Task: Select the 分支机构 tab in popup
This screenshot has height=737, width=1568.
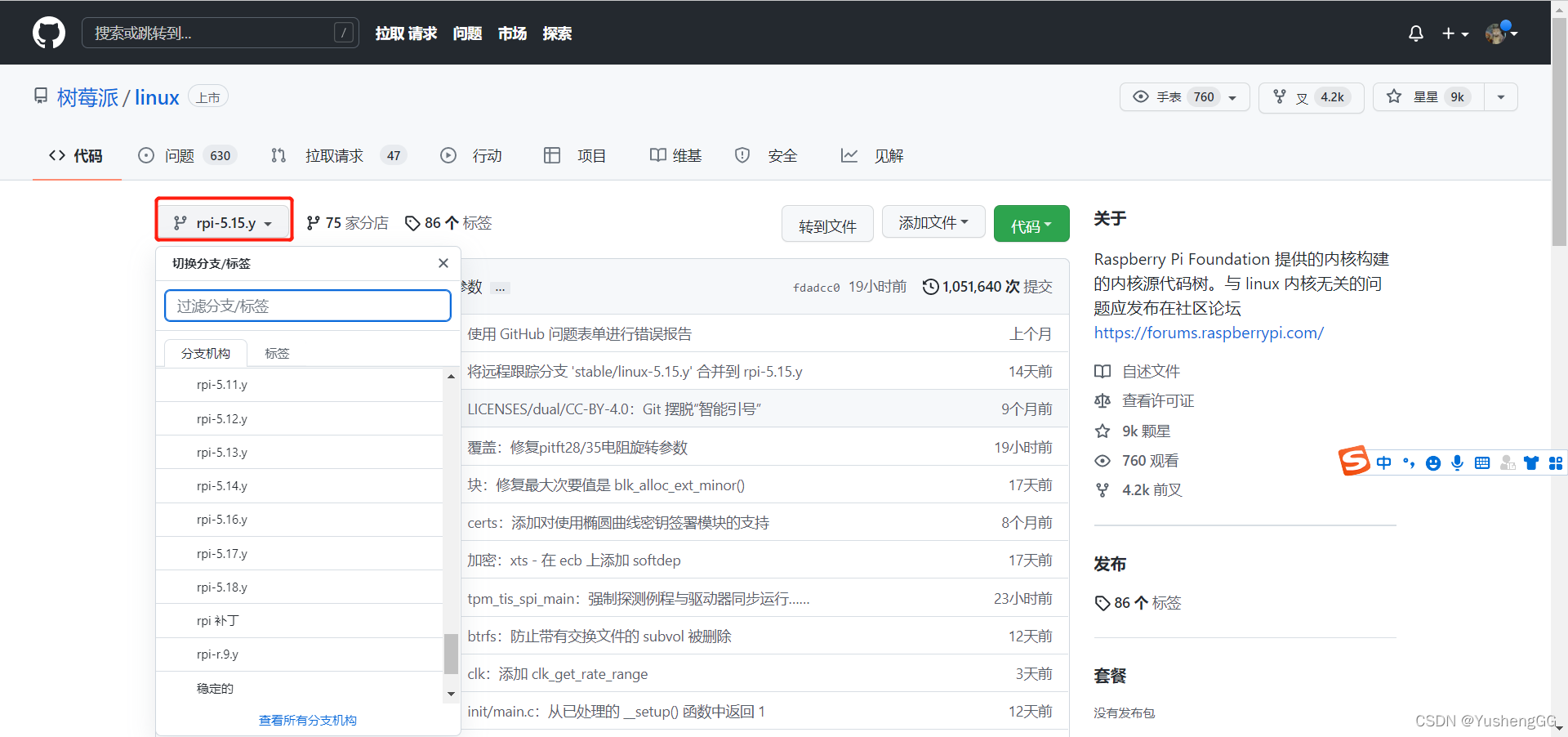Action: tap(206, 353)
